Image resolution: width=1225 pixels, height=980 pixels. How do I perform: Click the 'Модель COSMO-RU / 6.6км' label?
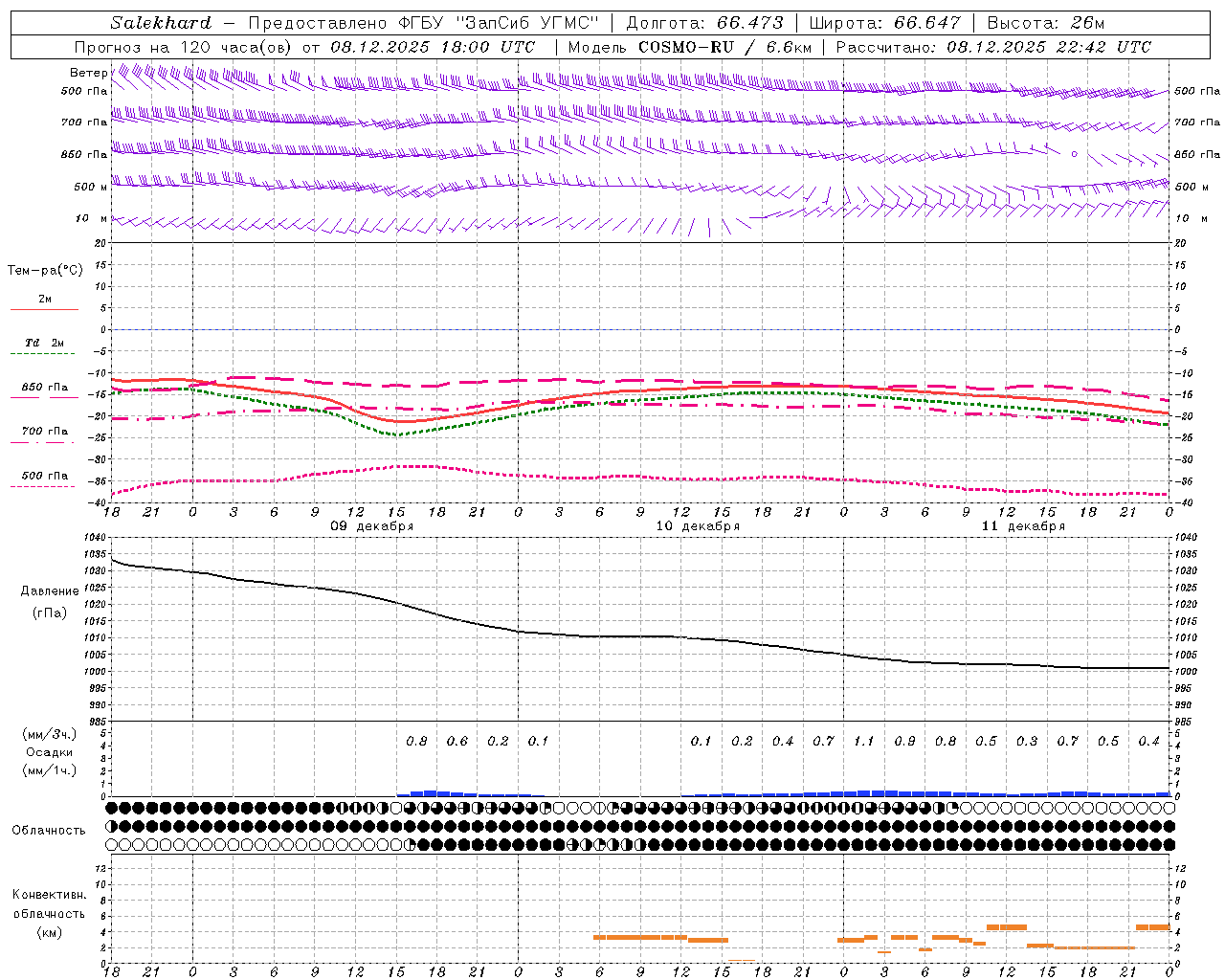click(x=690, y=47)
